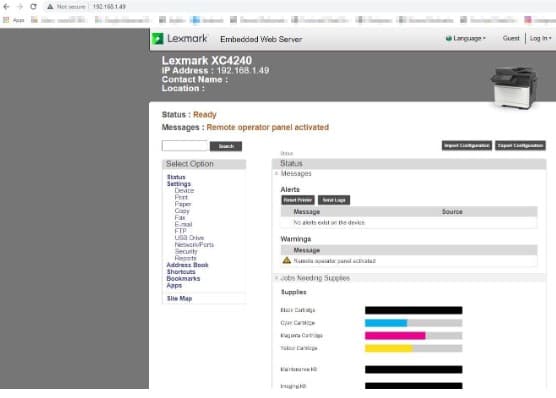This screenshot has height=398, width=556.
Task: Click the Lexmark XC4240 heading
Action: coord(207,60)
